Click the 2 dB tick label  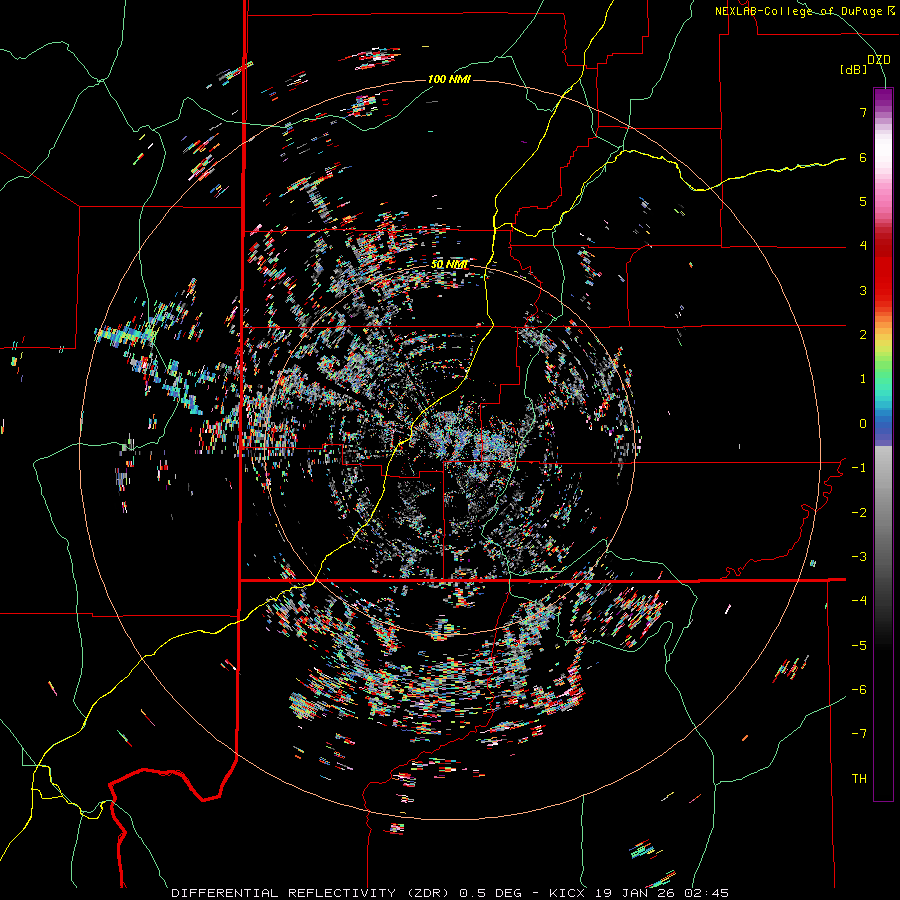click(863, 335)
